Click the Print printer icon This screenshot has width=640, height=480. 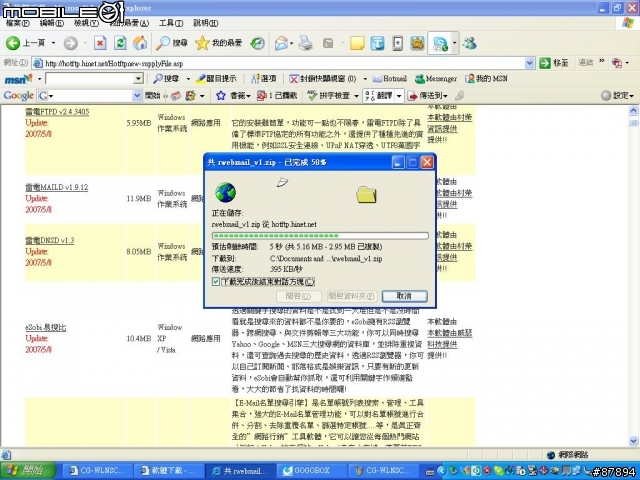tap(306, 43)
